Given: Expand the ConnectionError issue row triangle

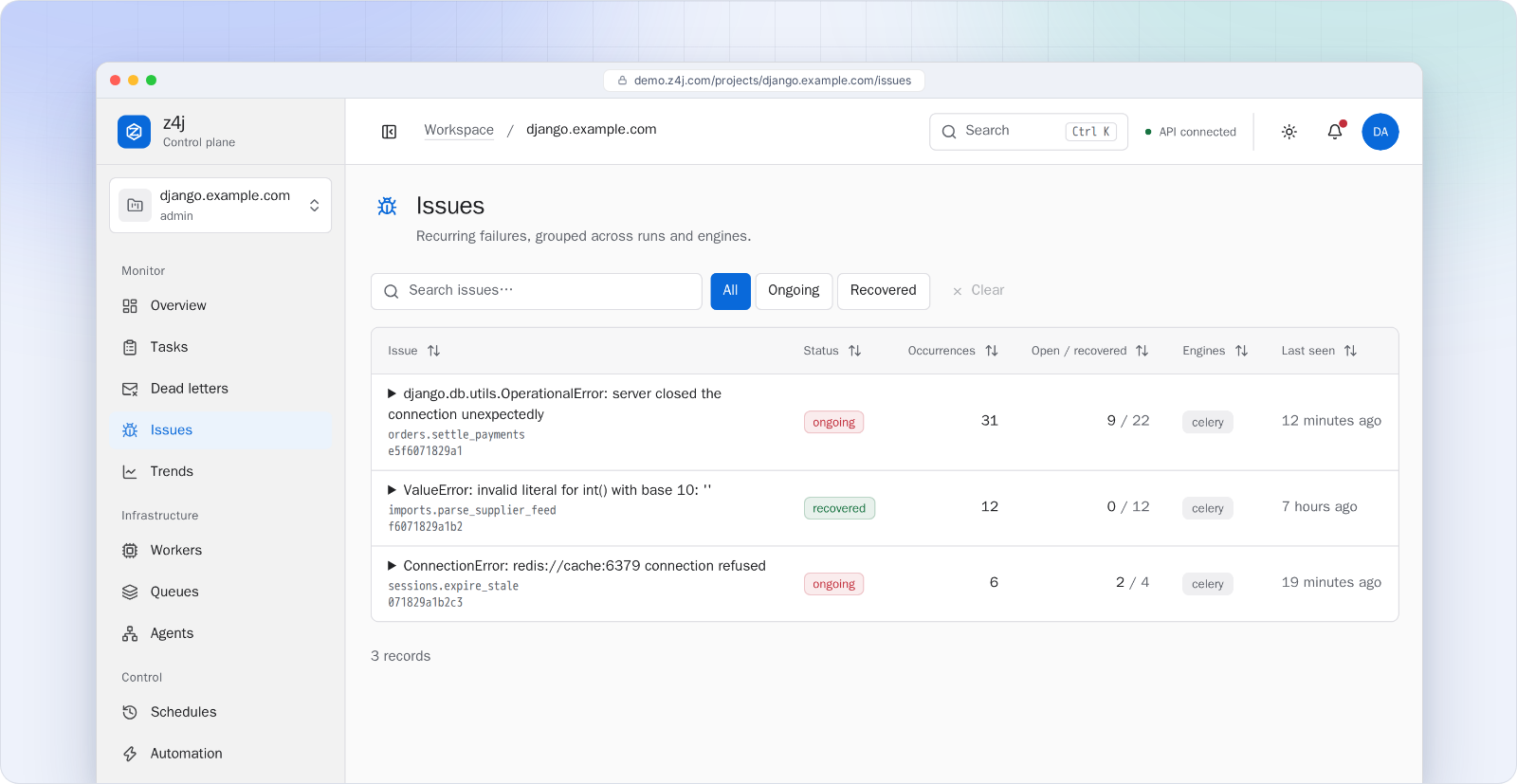Looking at the screenshot, I should [x=392, y=566].
